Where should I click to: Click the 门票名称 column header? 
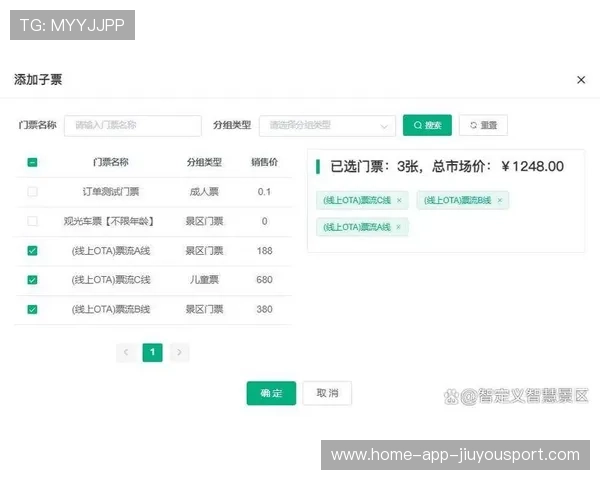111,162
